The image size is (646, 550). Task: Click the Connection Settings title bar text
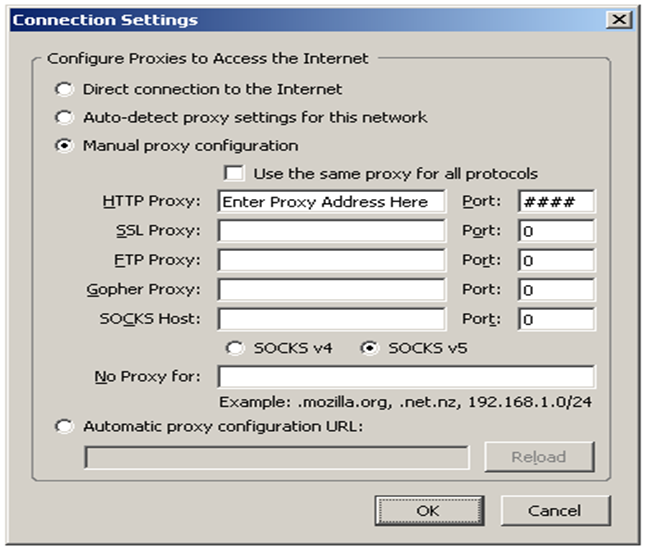coord(105,20)
